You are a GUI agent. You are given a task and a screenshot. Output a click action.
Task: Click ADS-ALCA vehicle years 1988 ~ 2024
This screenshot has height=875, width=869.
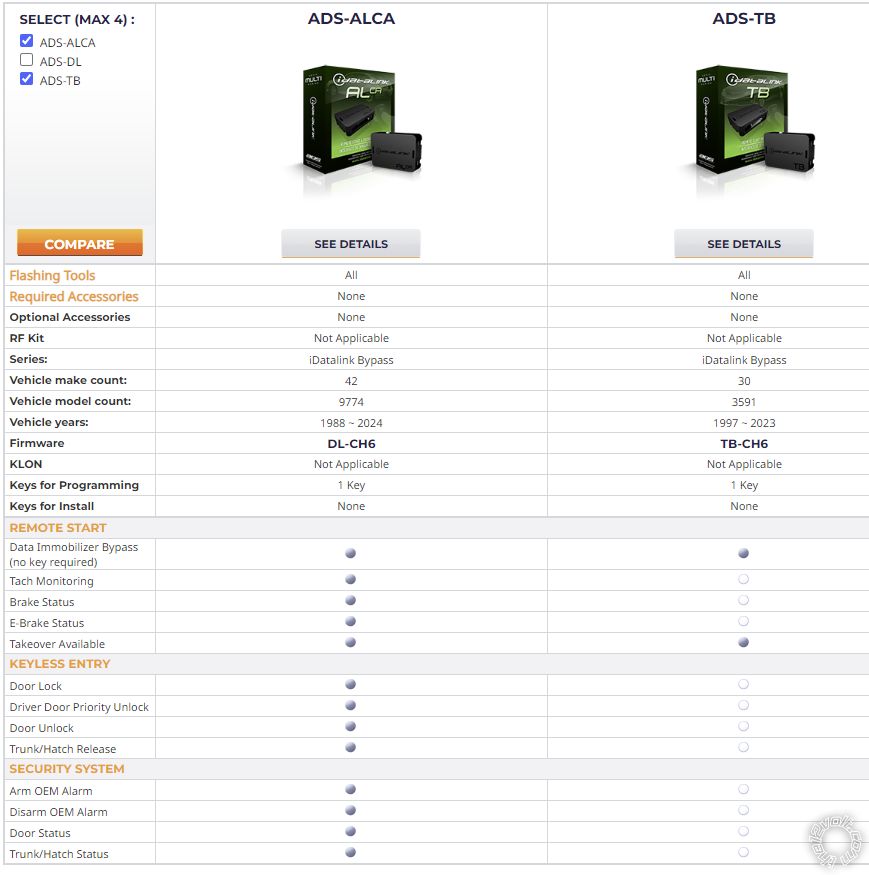(x=351, y=423)
